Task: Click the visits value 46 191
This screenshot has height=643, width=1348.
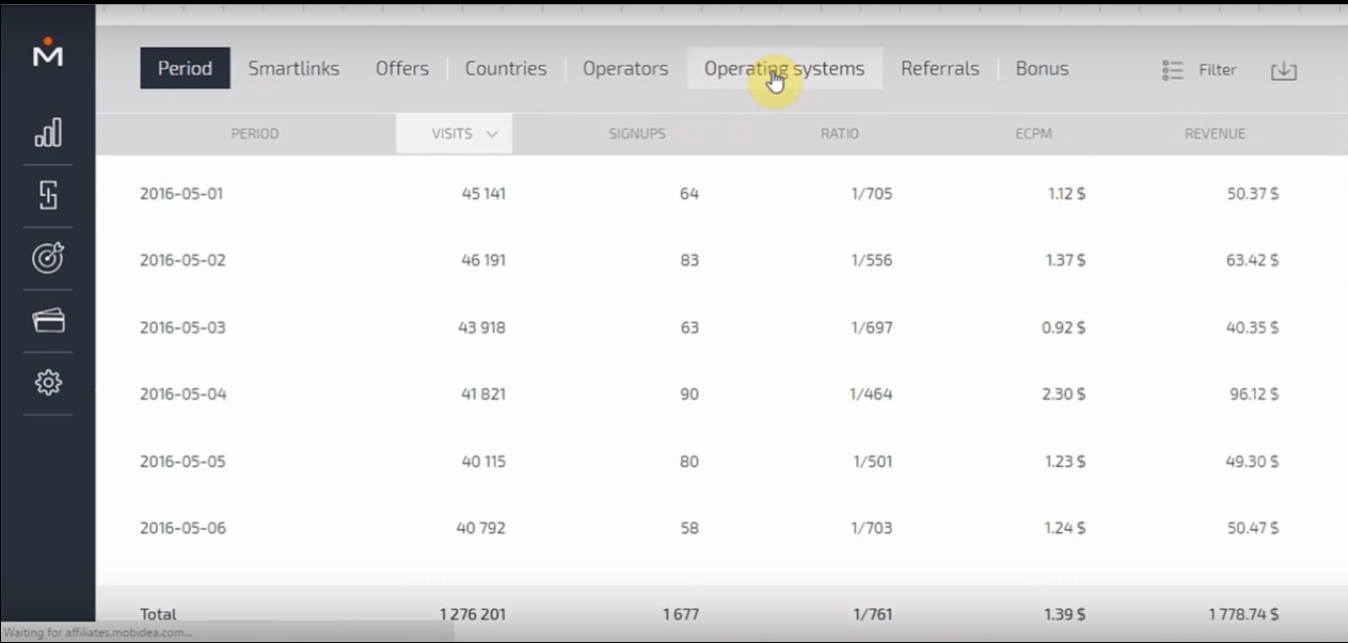Action: [484, 260]
